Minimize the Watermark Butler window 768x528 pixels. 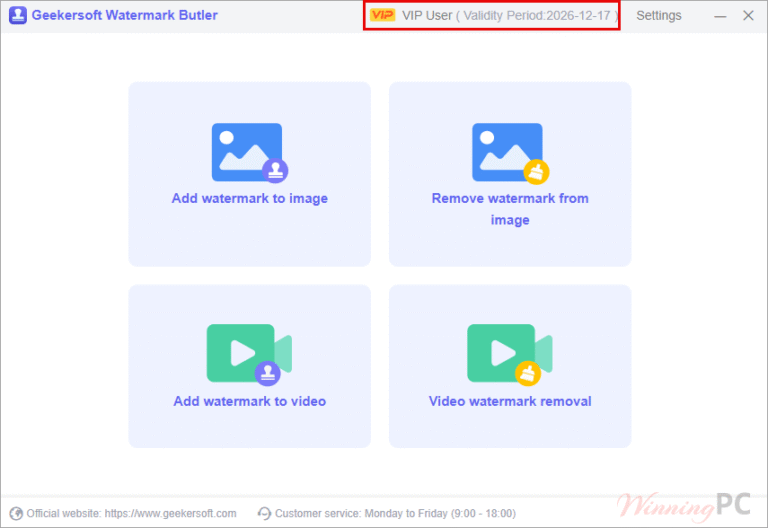(720, 16)
